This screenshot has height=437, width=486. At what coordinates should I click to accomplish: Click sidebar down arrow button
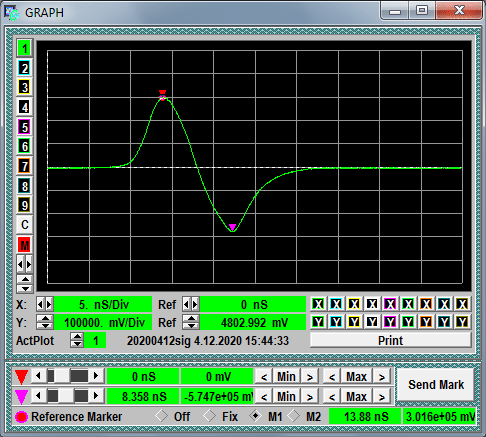(x=25, y=288)
